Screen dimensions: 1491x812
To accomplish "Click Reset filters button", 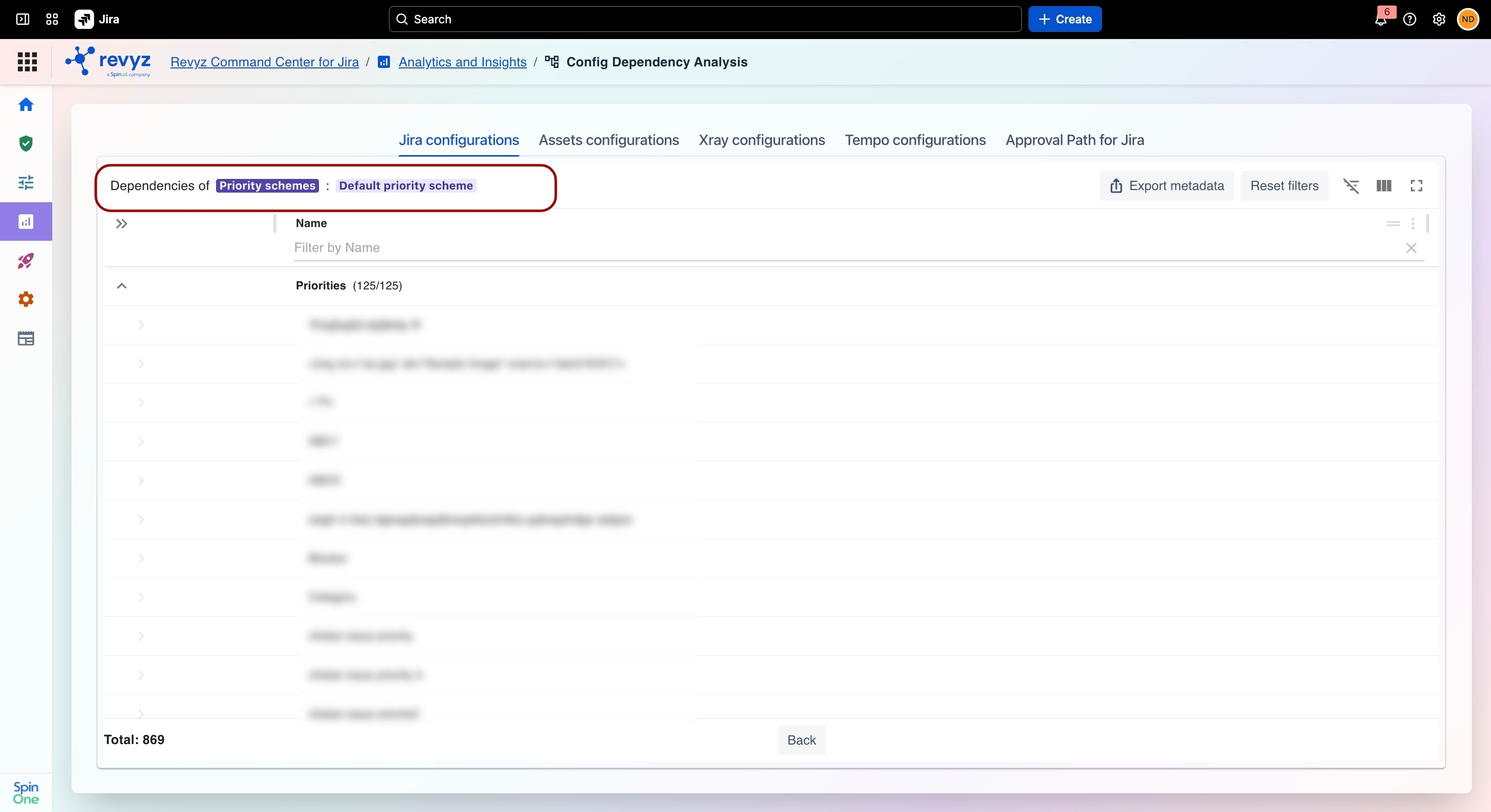I will [x=1285, y=186].
